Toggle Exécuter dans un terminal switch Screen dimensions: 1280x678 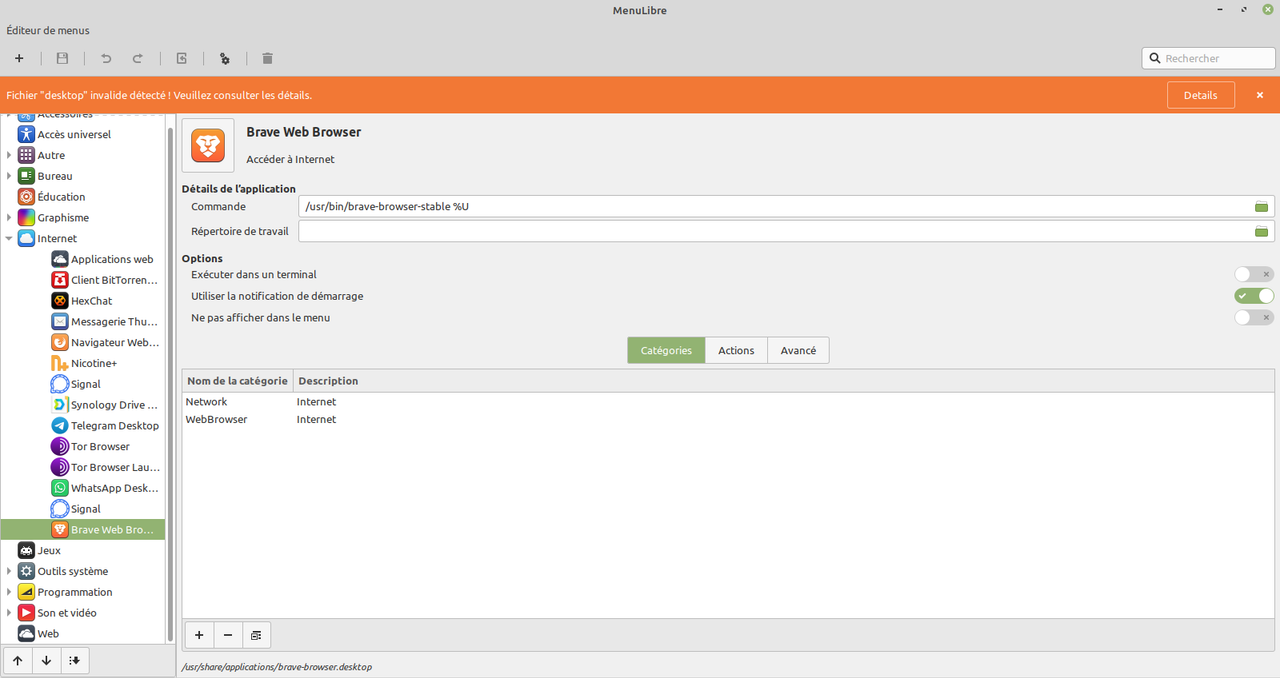click(1254, 274)
